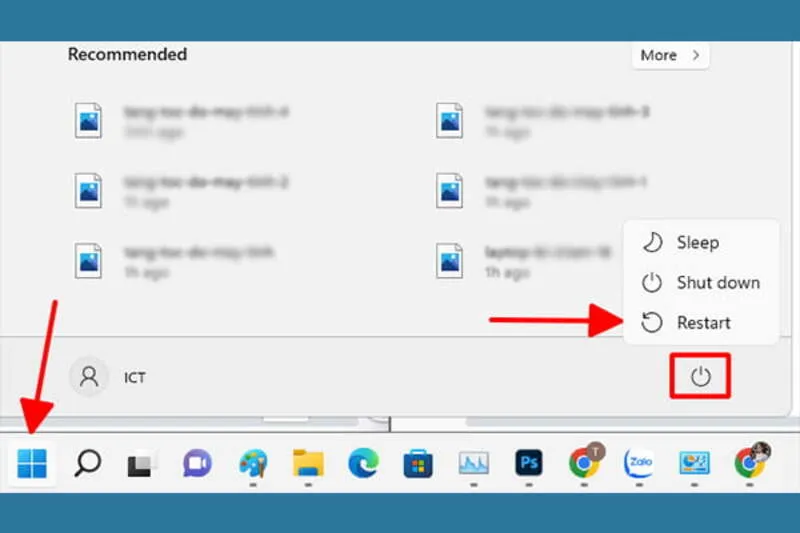800x533 pixels.
Task: Open the blue picture-frame app on the taskbar
Action: click(x=694, y=463)
